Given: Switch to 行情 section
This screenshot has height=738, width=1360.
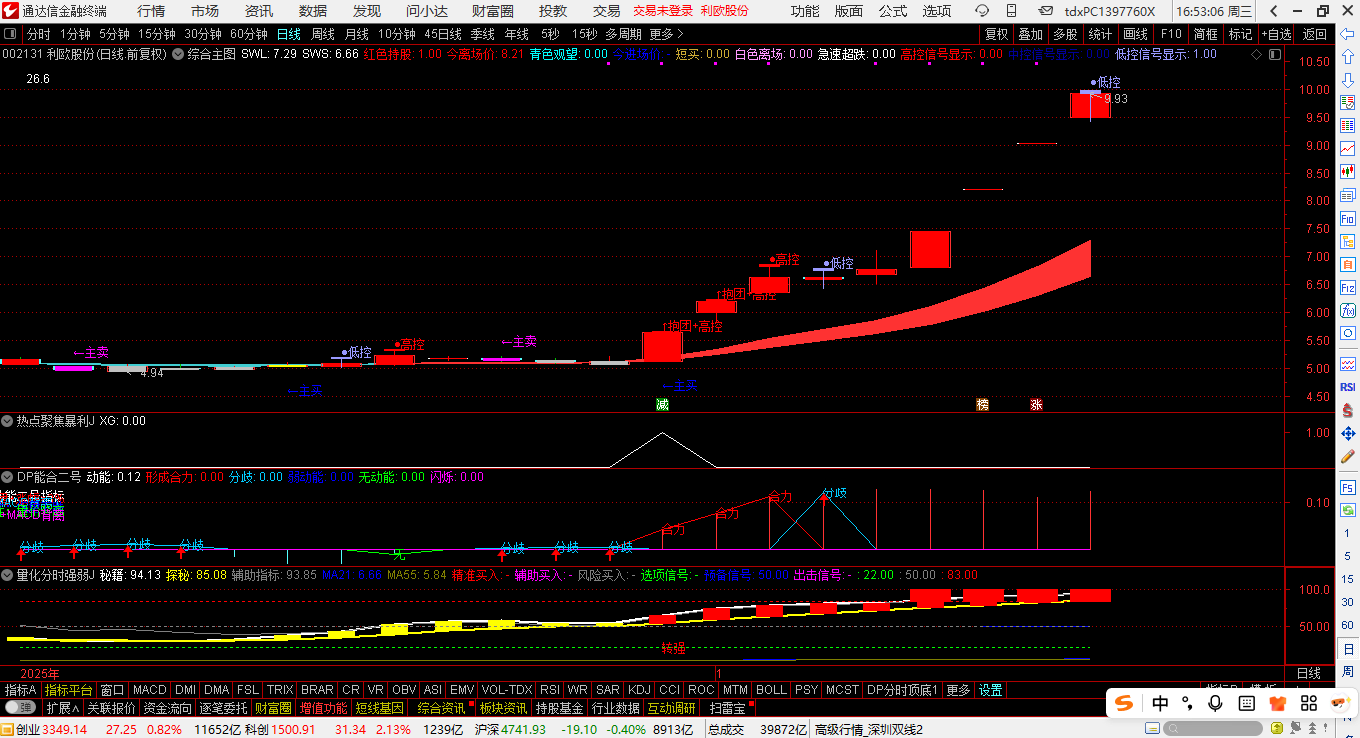Looking at the screenshot, I should pos(151,11).
